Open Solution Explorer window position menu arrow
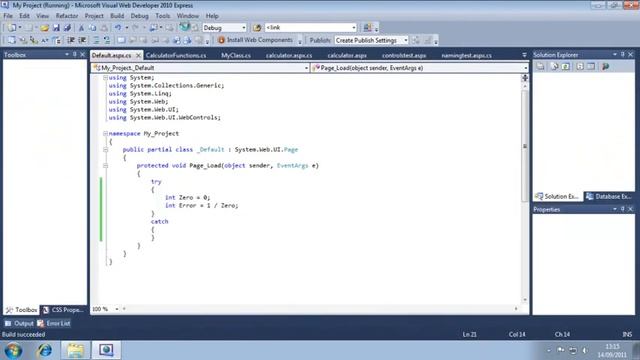Viewport: 640px width, 360px height. [x=615, y=54]
